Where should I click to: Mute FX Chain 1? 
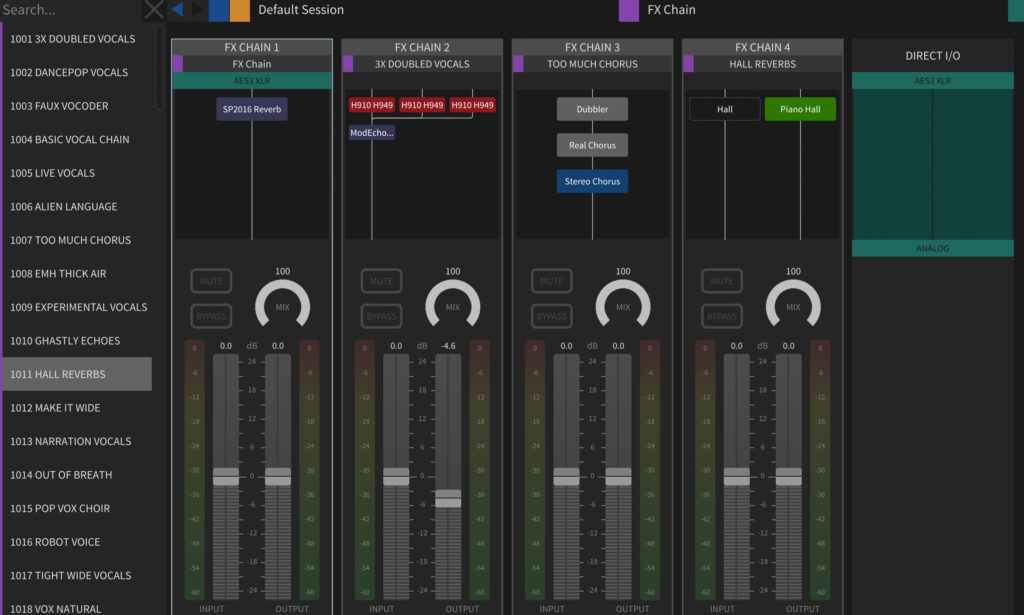point(211,281)
